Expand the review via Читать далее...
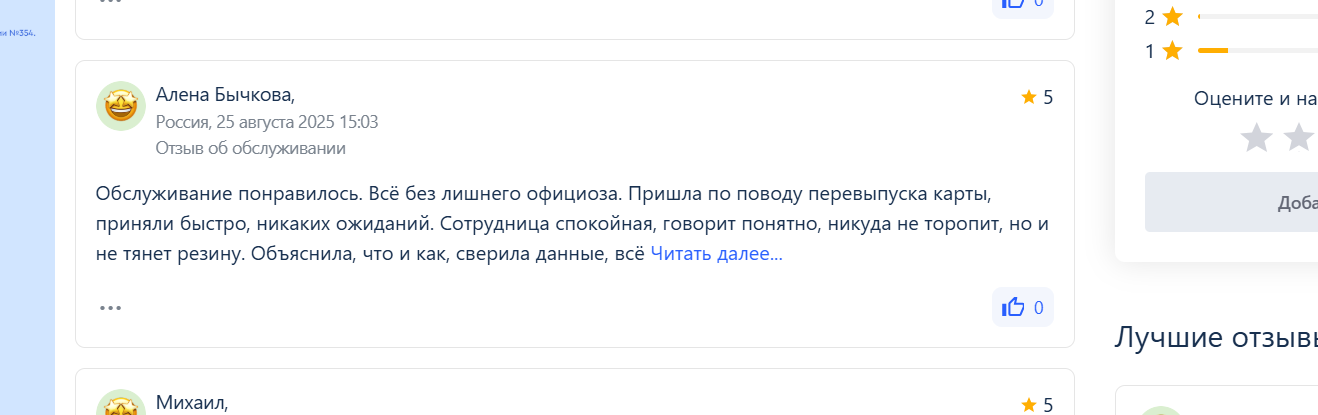The width and height of the screenshot is (1318, 415). point(716,254)
